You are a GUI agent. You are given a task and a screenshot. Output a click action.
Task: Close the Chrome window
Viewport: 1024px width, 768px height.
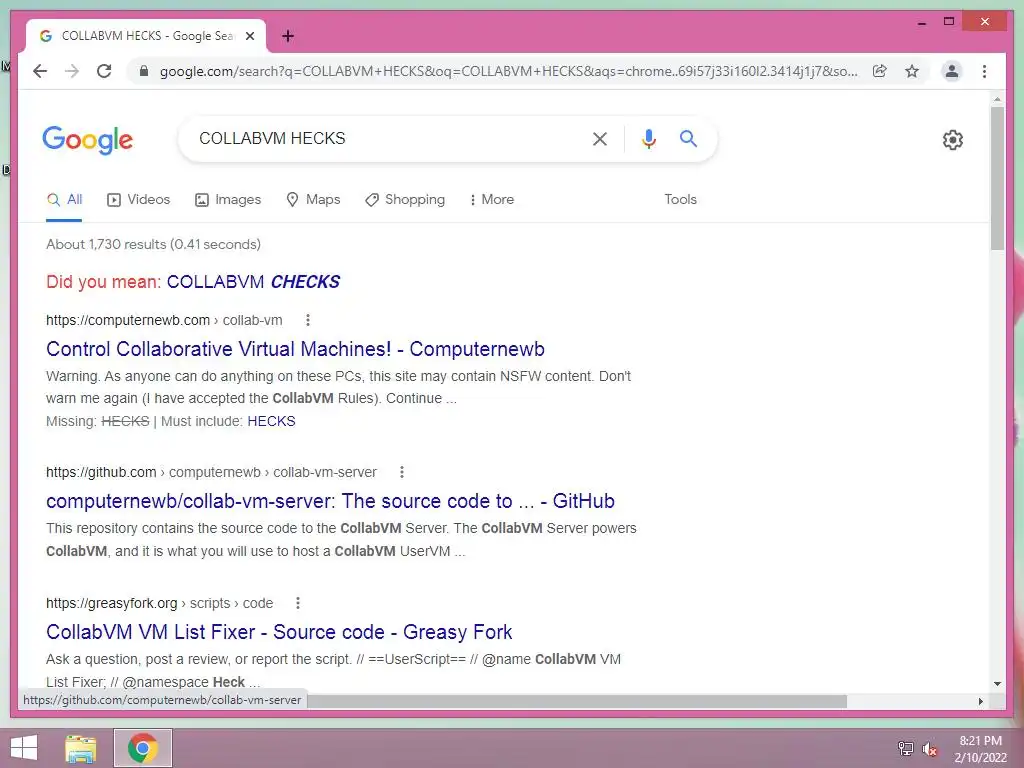tap(985, 22)
